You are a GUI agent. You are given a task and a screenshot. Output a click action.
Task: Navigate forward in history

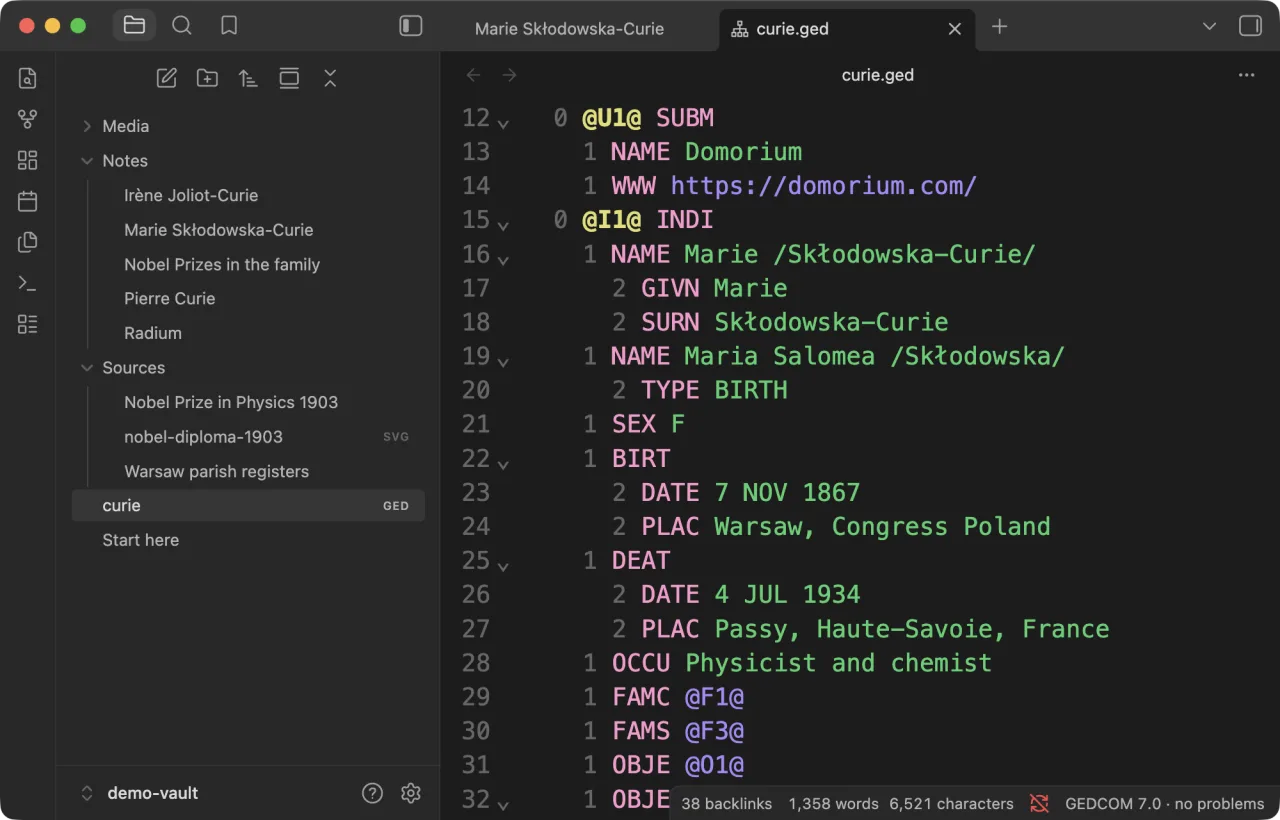pos(510,75)
